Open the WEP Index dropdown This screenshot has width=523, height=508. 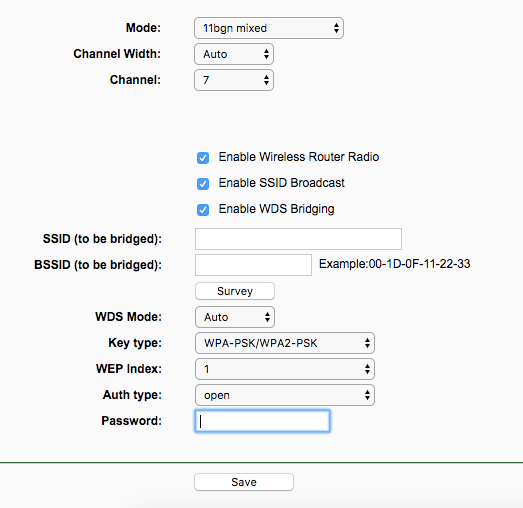tap(285, 369)
